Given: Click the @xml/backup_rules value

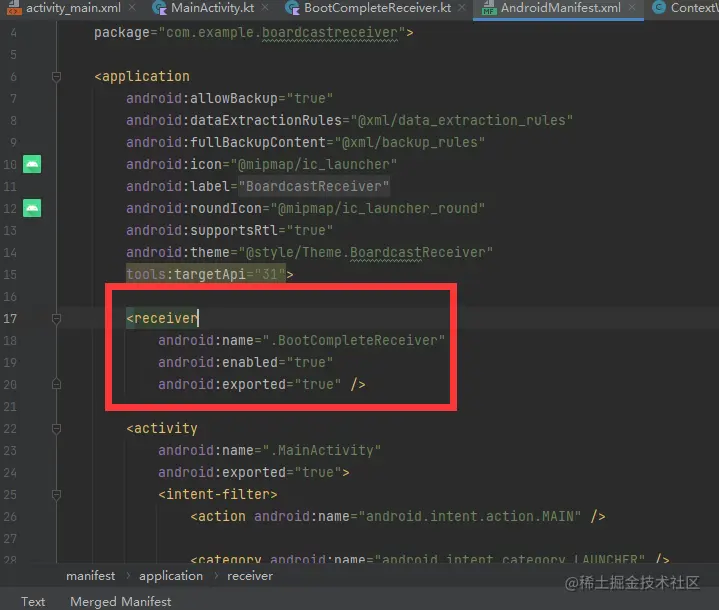Looking at the screenshot, I should [409, 142].
